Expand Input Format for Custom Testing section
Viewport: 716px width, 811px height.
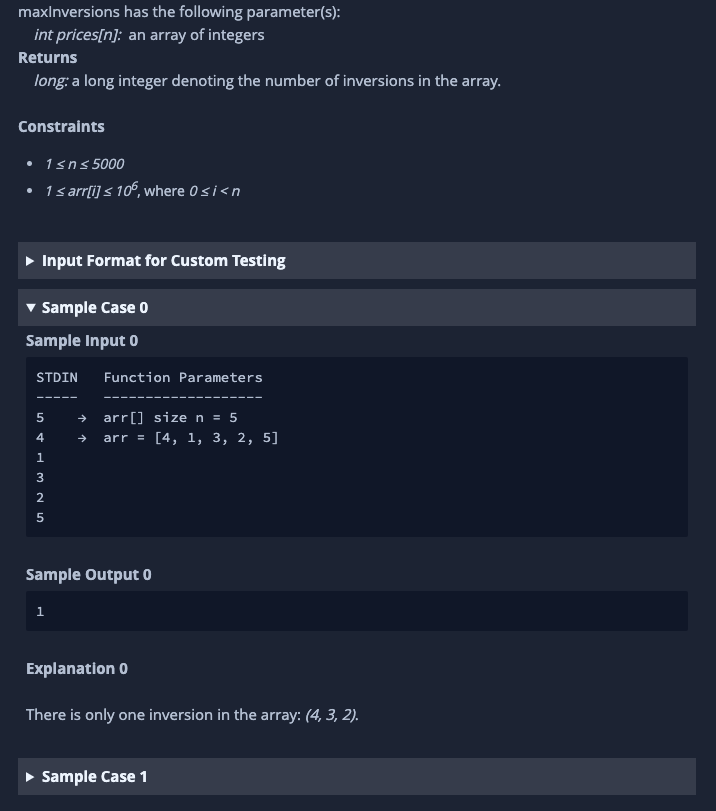(x=357, y=261)
